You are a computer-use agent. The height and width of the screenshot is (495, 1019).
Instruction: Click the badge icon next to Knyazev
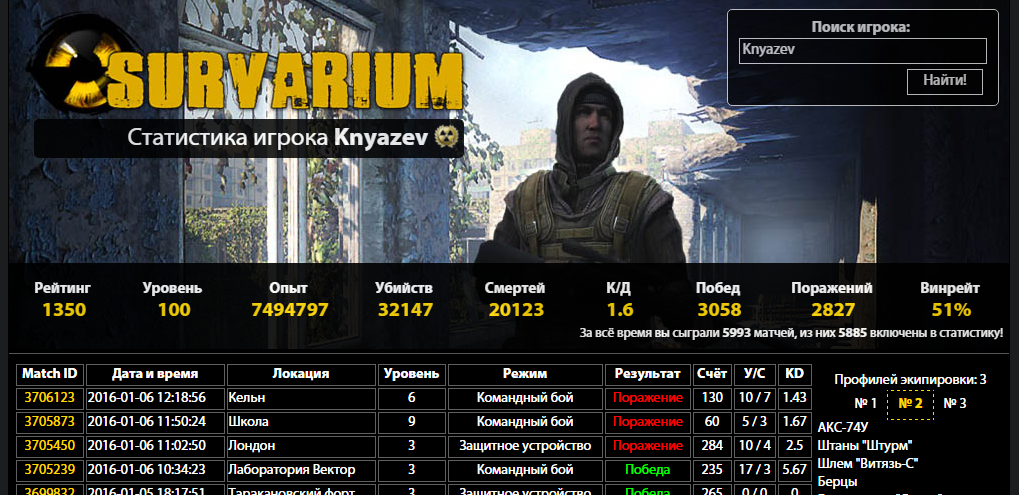[x=447, y=137]
